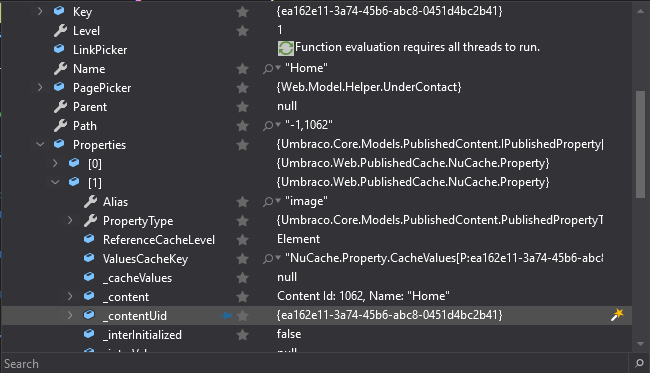The width and height of the screenshot is (650, 373).
Task: Click the scrollbar up arrow
Action: click(640, 12)
